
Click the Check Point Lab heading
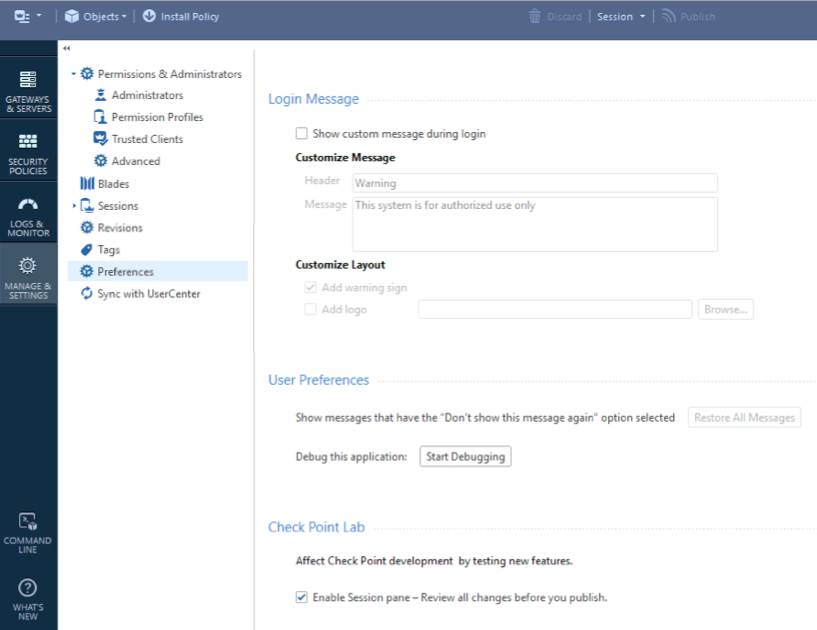(x=316, y=527)
